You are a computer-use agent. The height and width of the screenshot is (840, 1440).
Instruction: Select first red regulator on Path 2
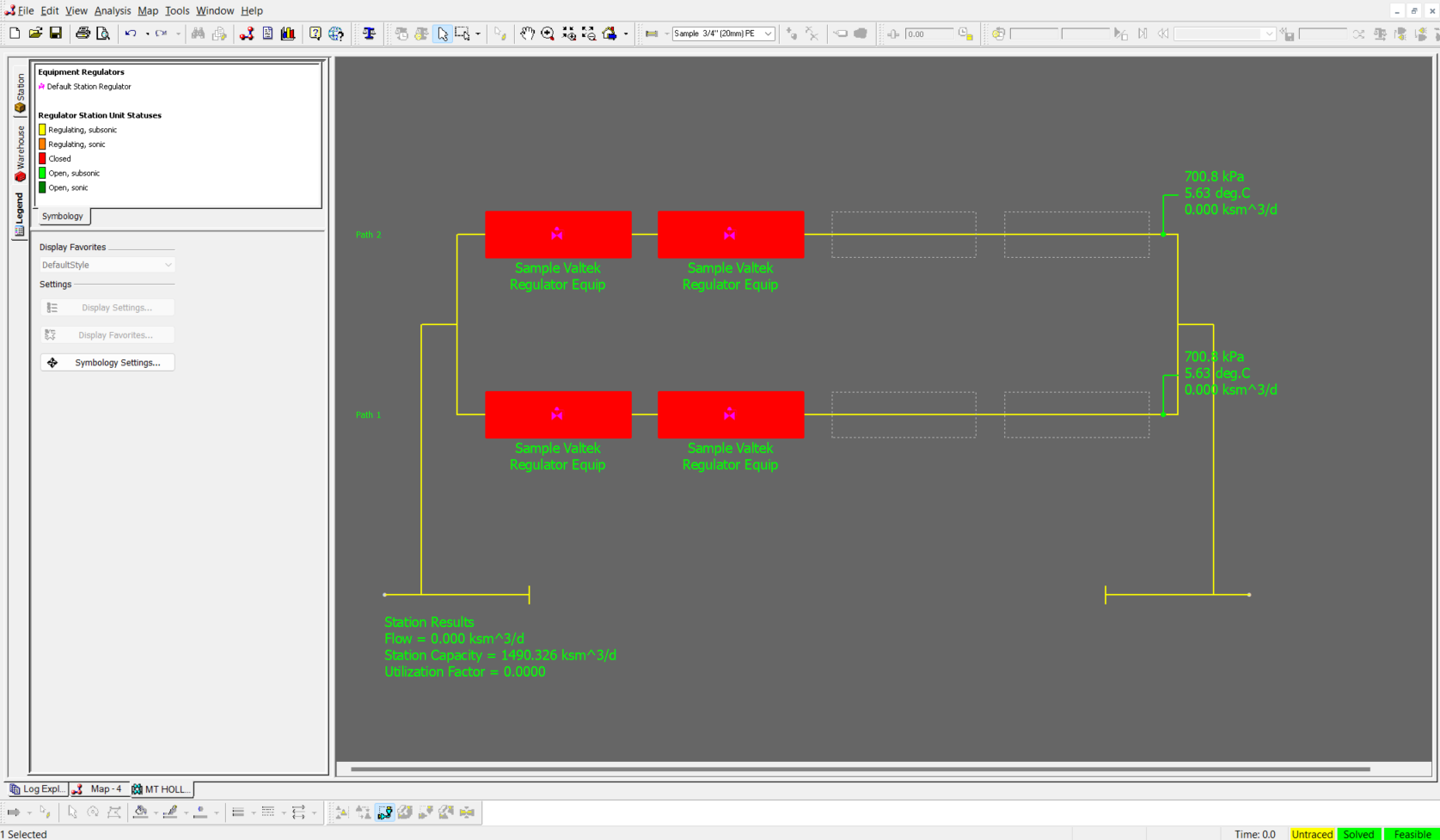pyautogui.click(x=558, y=235)
